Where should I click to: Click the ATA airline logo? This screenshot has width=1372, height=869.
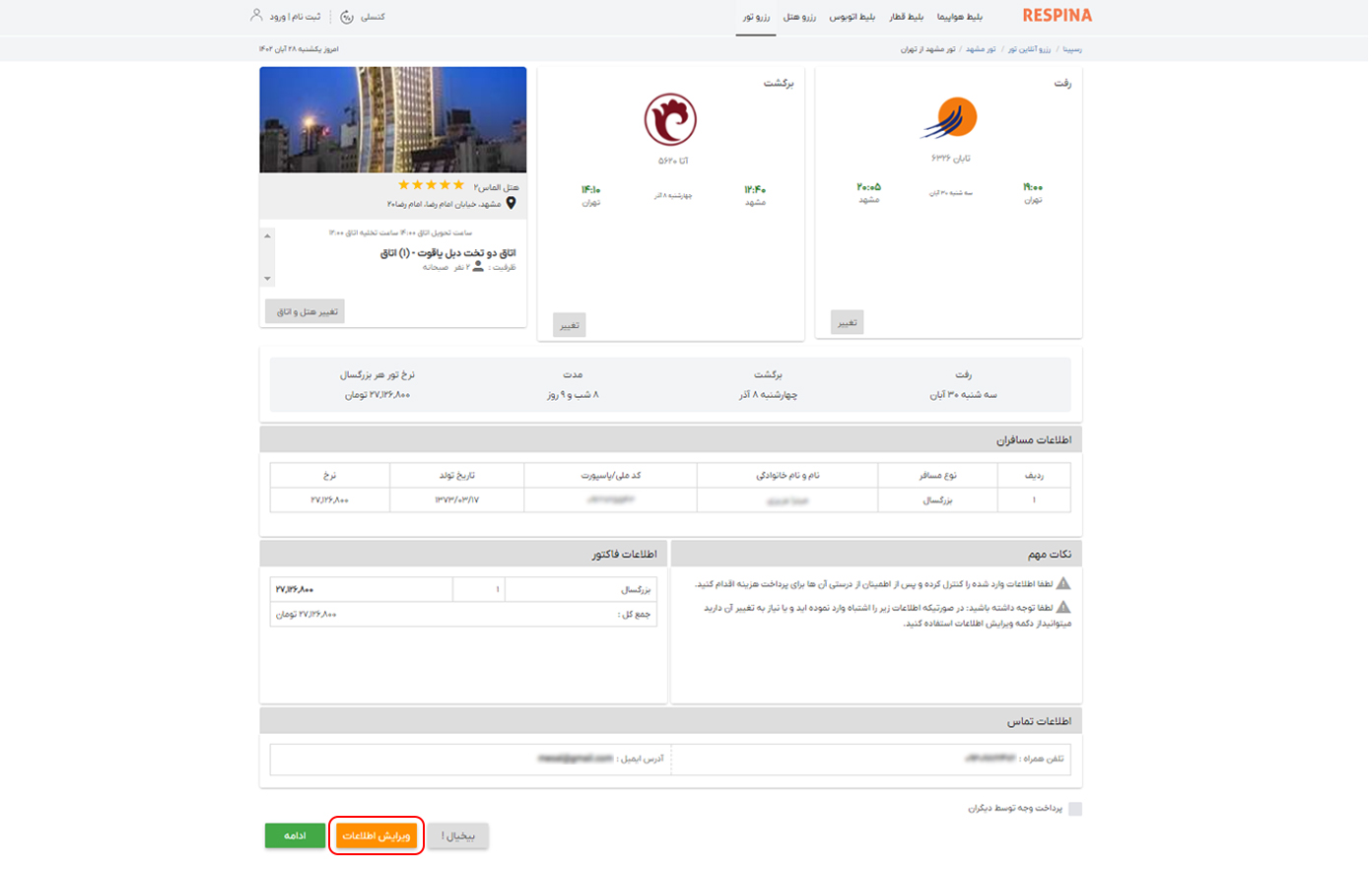(x=670, y=119)
